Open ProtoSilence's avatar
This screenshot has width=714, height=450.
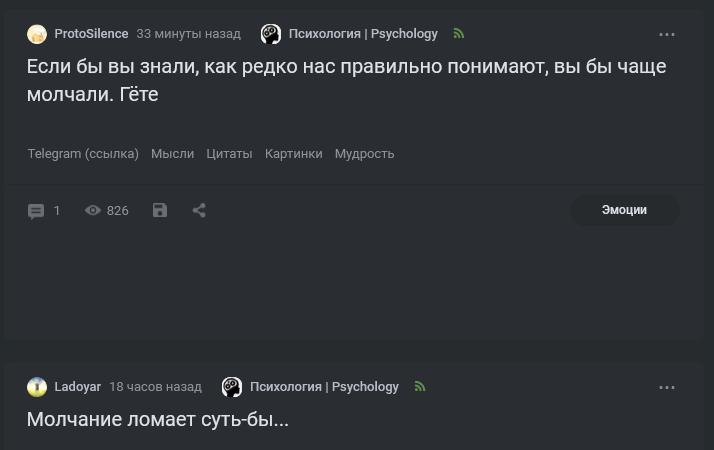click(37, 34)
